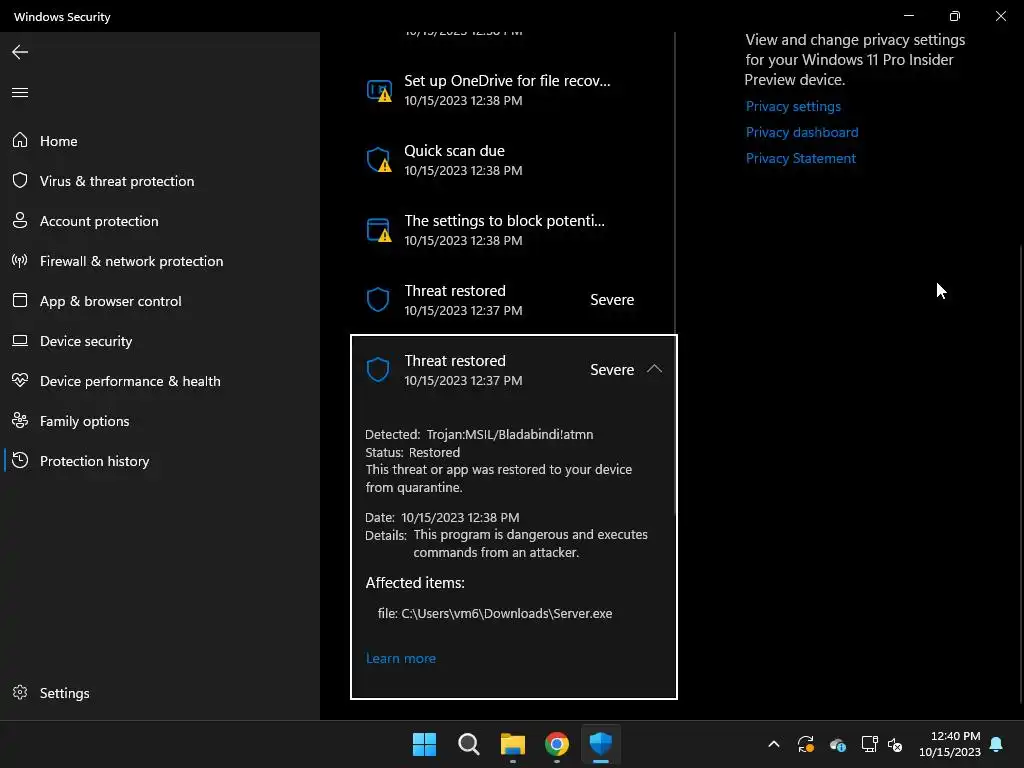Click the back arrow in Windows Security
Viewport: 1024px width, 768px height.
click(20, 52)
